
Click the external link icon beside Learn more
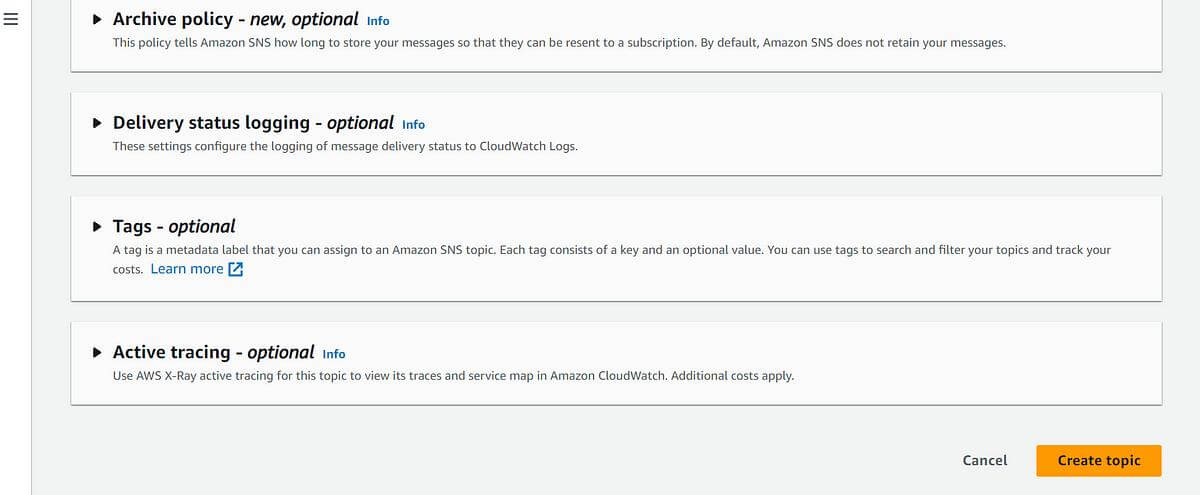(236, 269)
